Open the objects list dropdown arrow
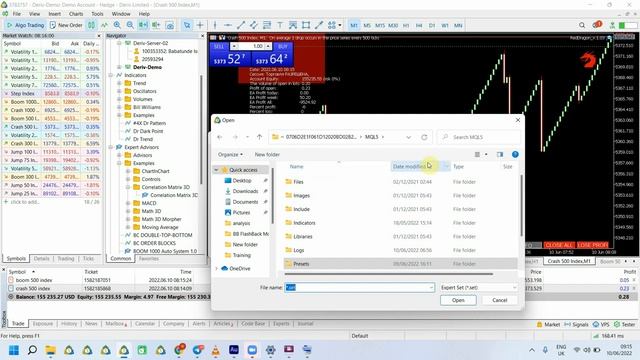The height and width of the screenshot is (360, 640). click(340, 25)
